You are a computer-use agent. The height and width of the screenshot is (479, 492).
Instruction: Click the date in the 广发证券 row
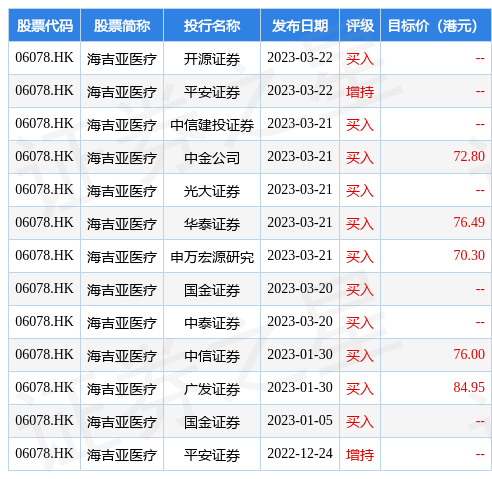coord(300,388)
